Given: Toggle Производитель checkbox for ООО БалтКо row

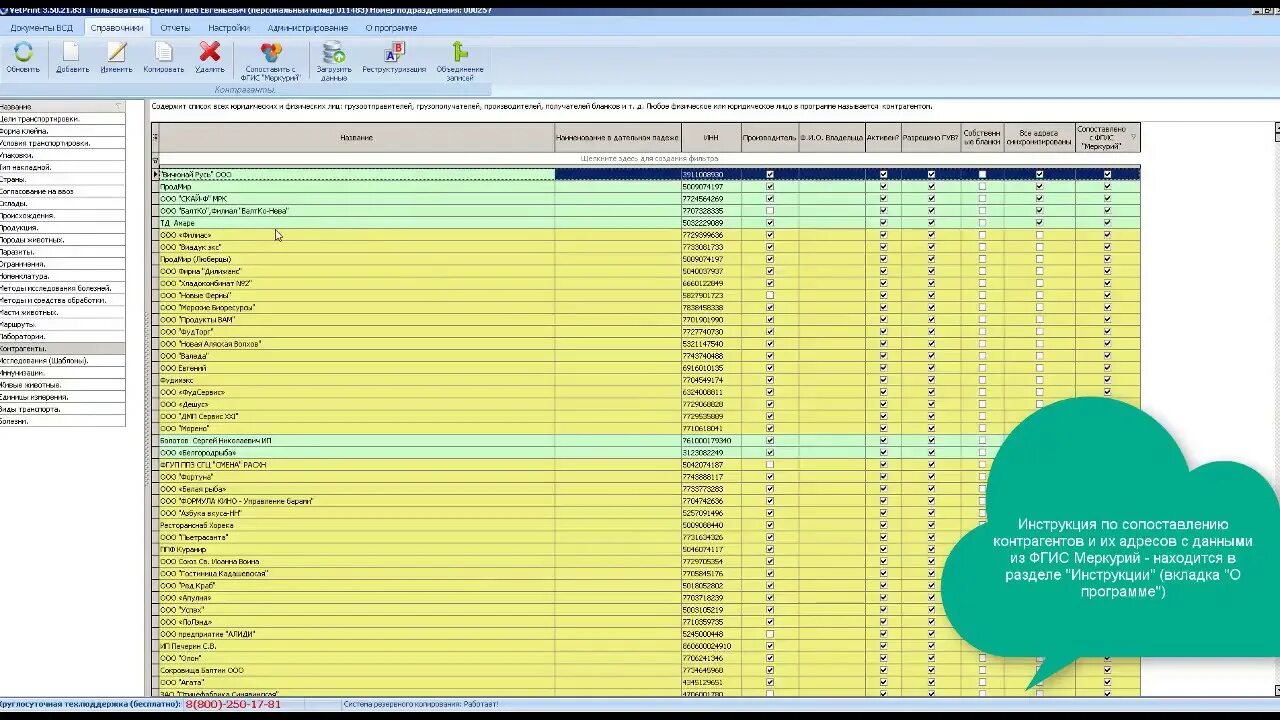Looking at the screenshot, I should point(769,211).
